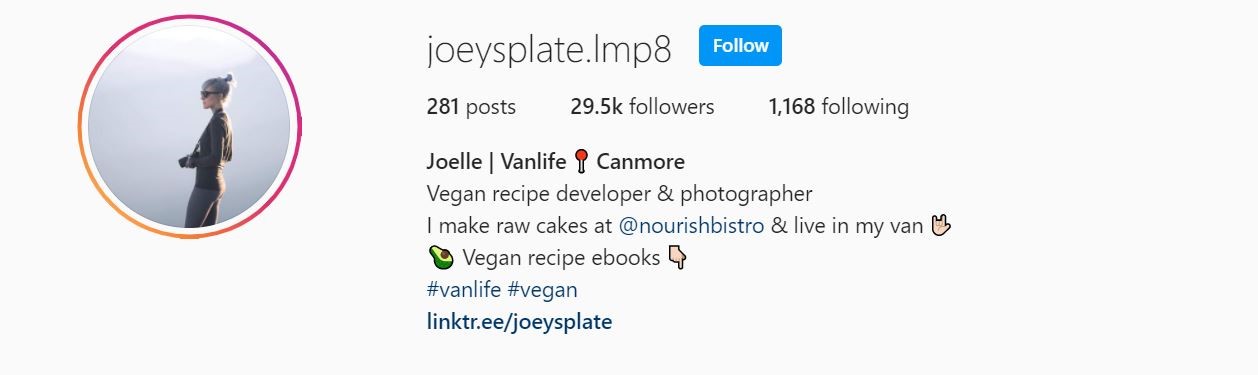Open the #vegan hashtag
1258x375 pixels.
click(x=542, y=290)
